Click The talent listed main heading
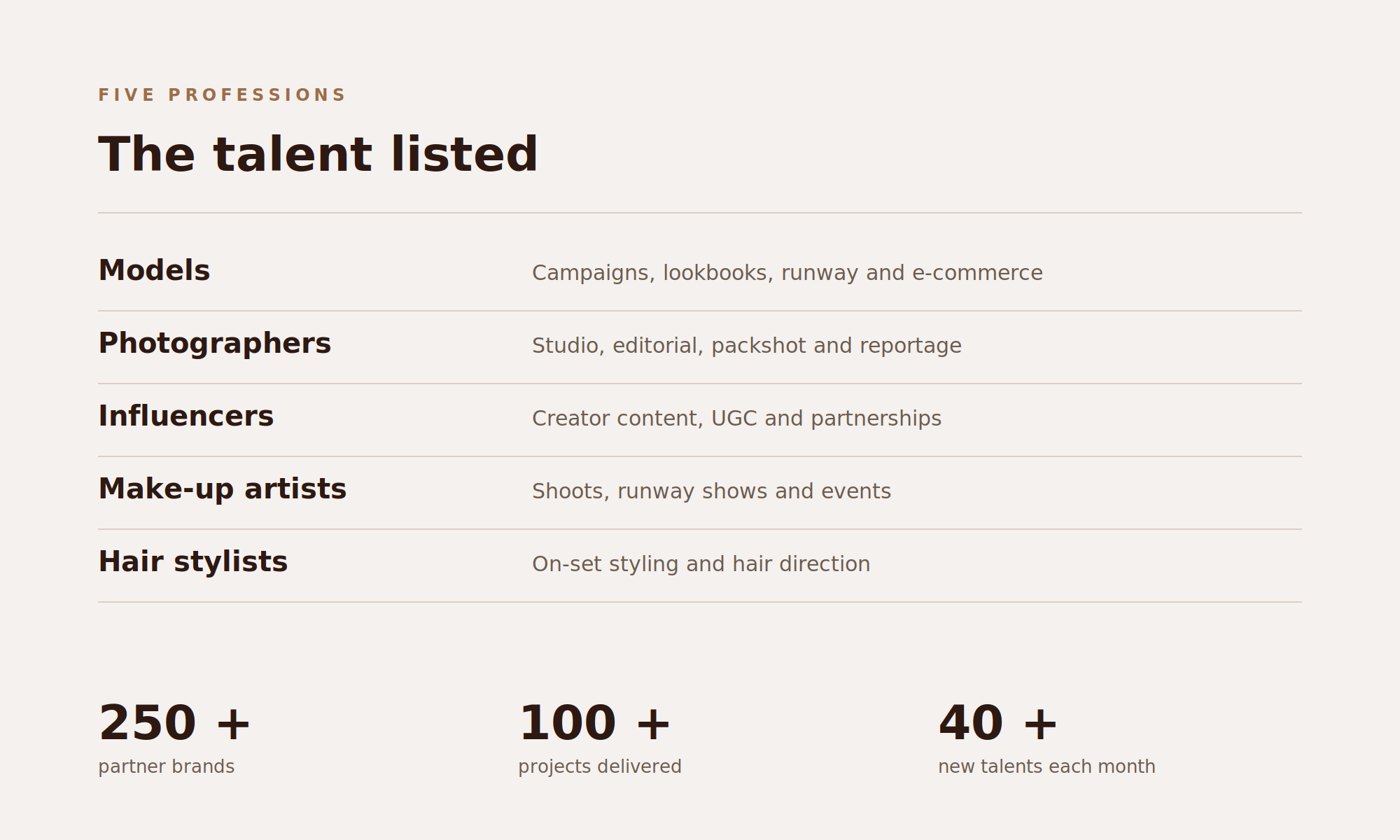 [318, 155]
